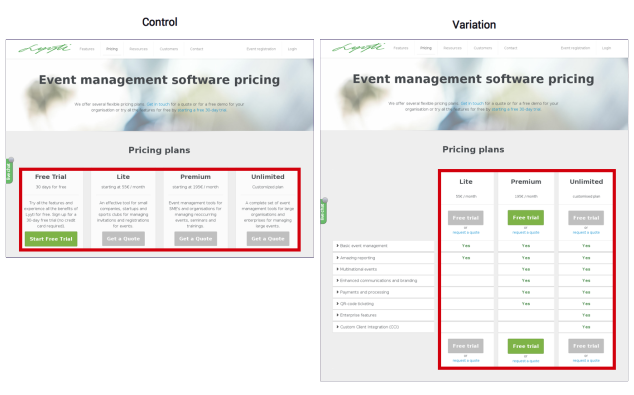634x395 pixels.
Task: Expand the Multinational events feature row
Action: (x=383, y=269)
